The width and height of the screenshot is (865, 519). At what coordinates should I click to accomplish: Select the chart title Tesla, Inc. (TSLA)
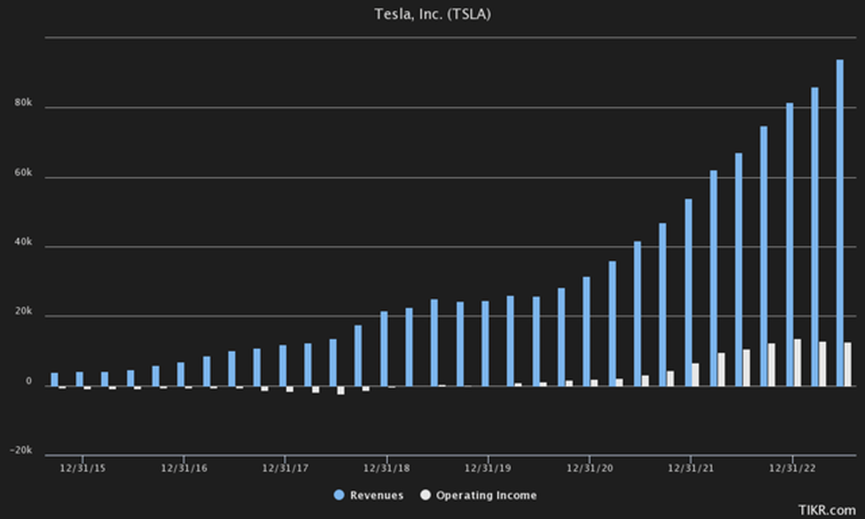(x=432, y=14)
